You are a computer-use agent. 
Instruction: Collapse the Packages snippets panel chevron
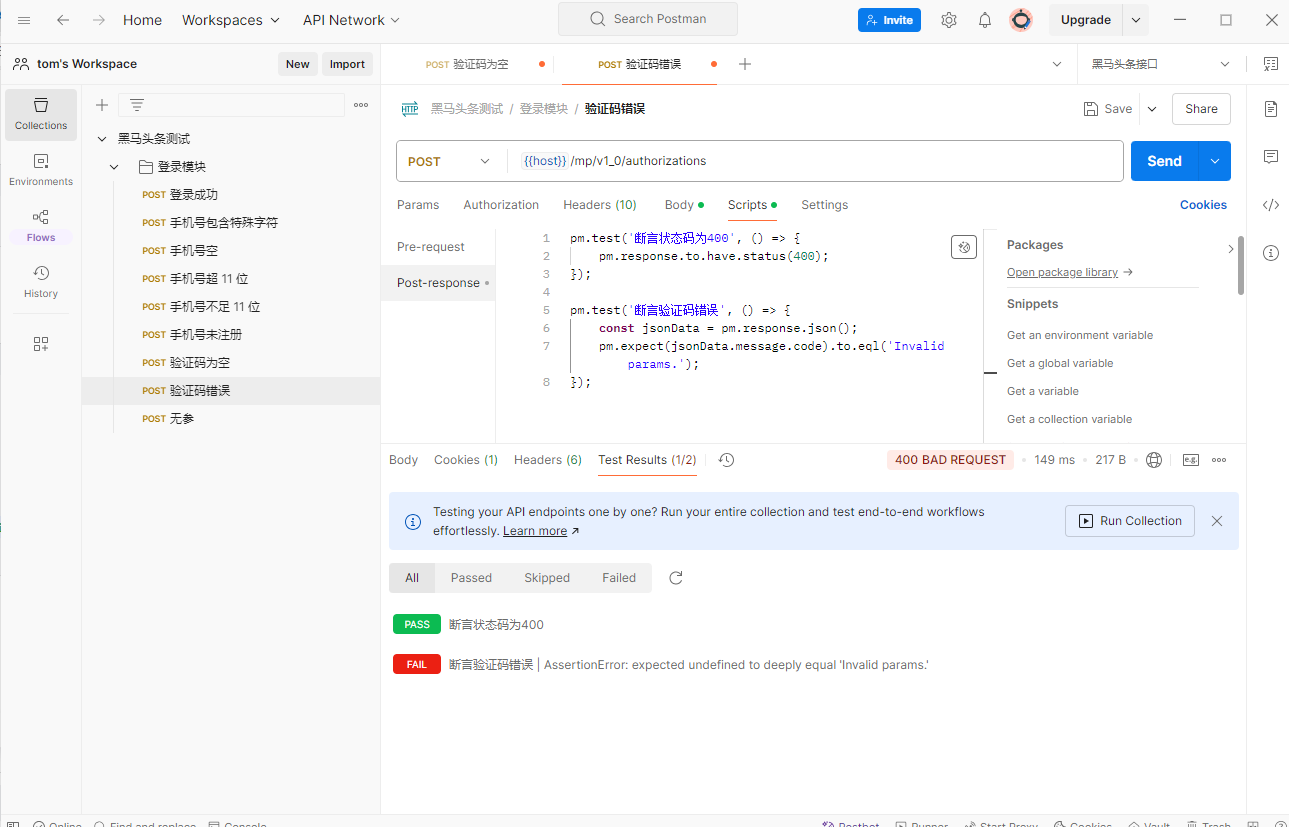(x=1230, y=249)
